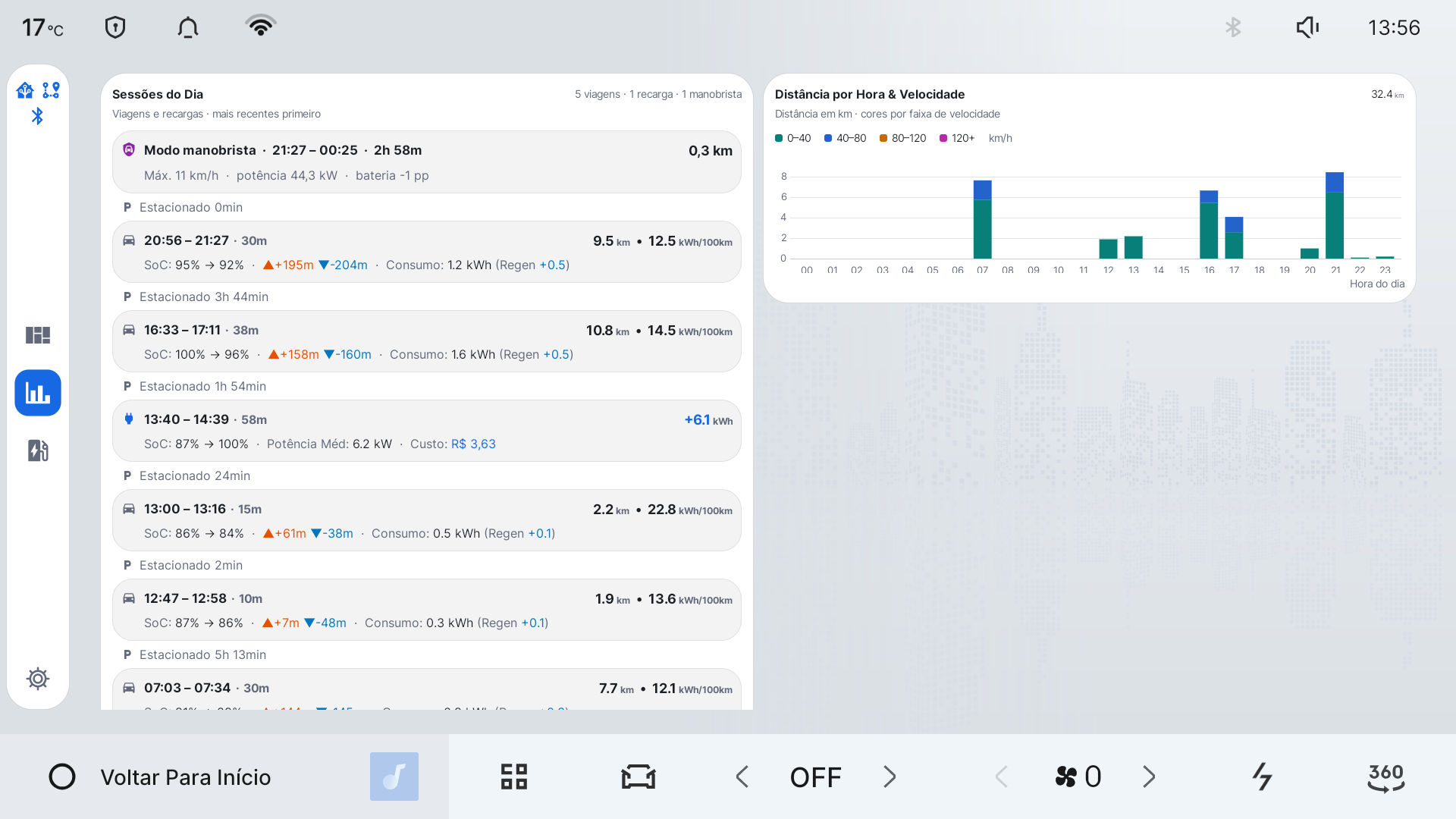This screenshot has width=1456, height=819.
Task: Open the dashboard tiles view in sidebar
Action: point(38,334)
